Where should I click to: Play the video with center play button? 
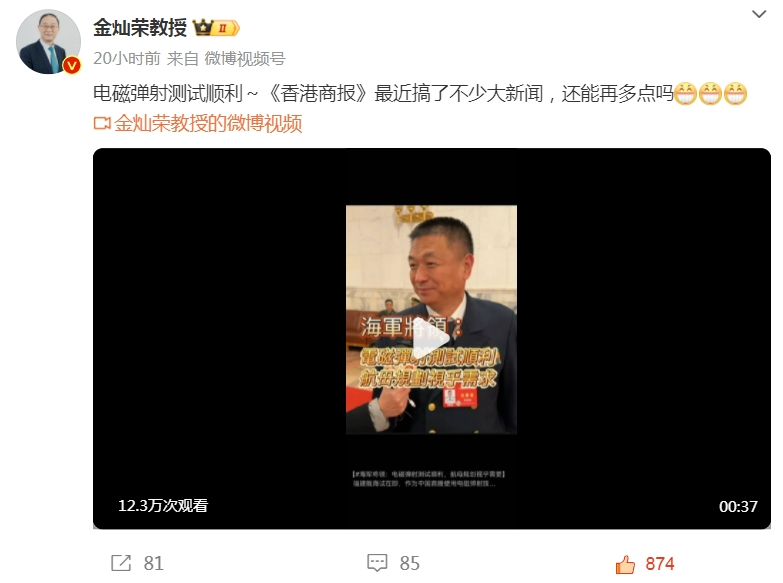(431, 339)
